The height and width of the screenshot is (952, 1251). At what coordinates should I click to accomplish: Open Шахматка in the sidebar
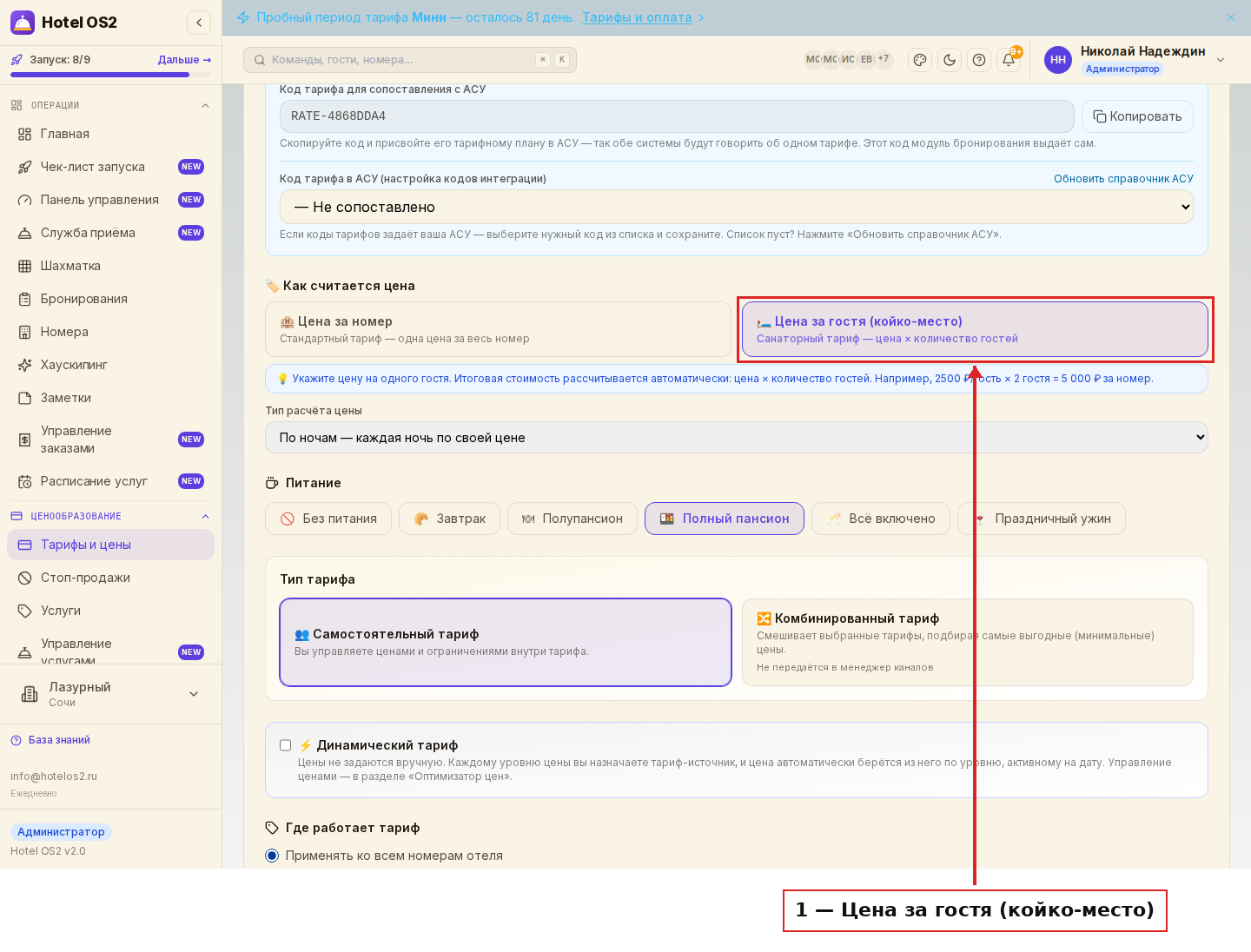[110, 266]
